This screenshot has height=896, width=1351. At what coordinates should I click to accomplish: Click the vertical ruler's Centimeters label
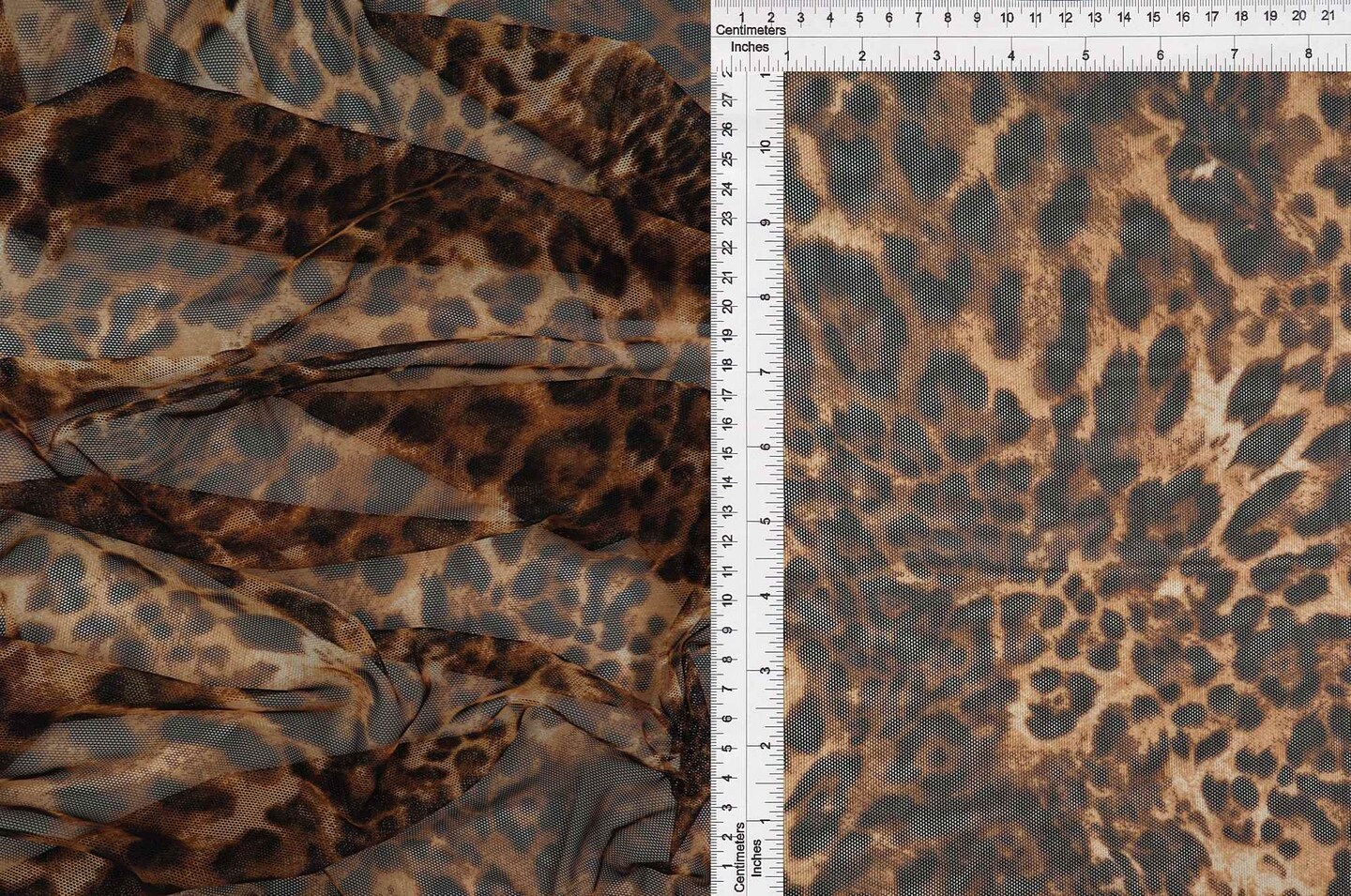(x=740, y=856)
